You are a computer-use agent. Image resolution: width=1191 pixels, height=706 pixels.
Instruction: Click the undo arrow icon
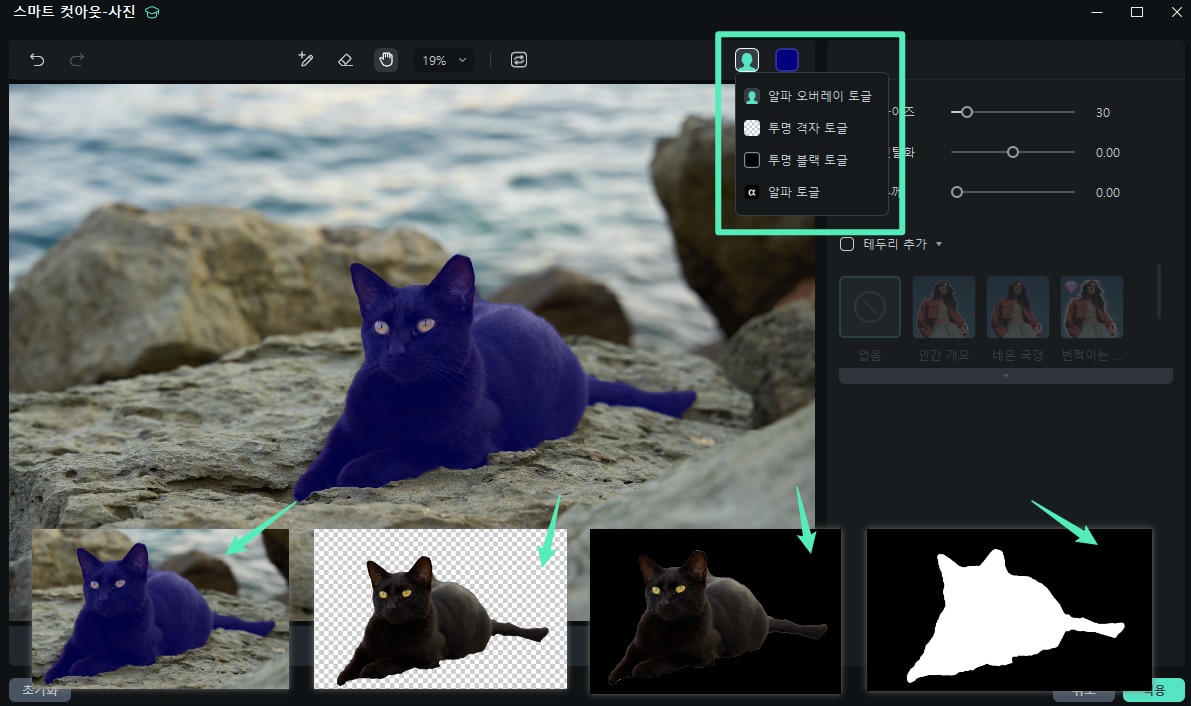point(37,60)
